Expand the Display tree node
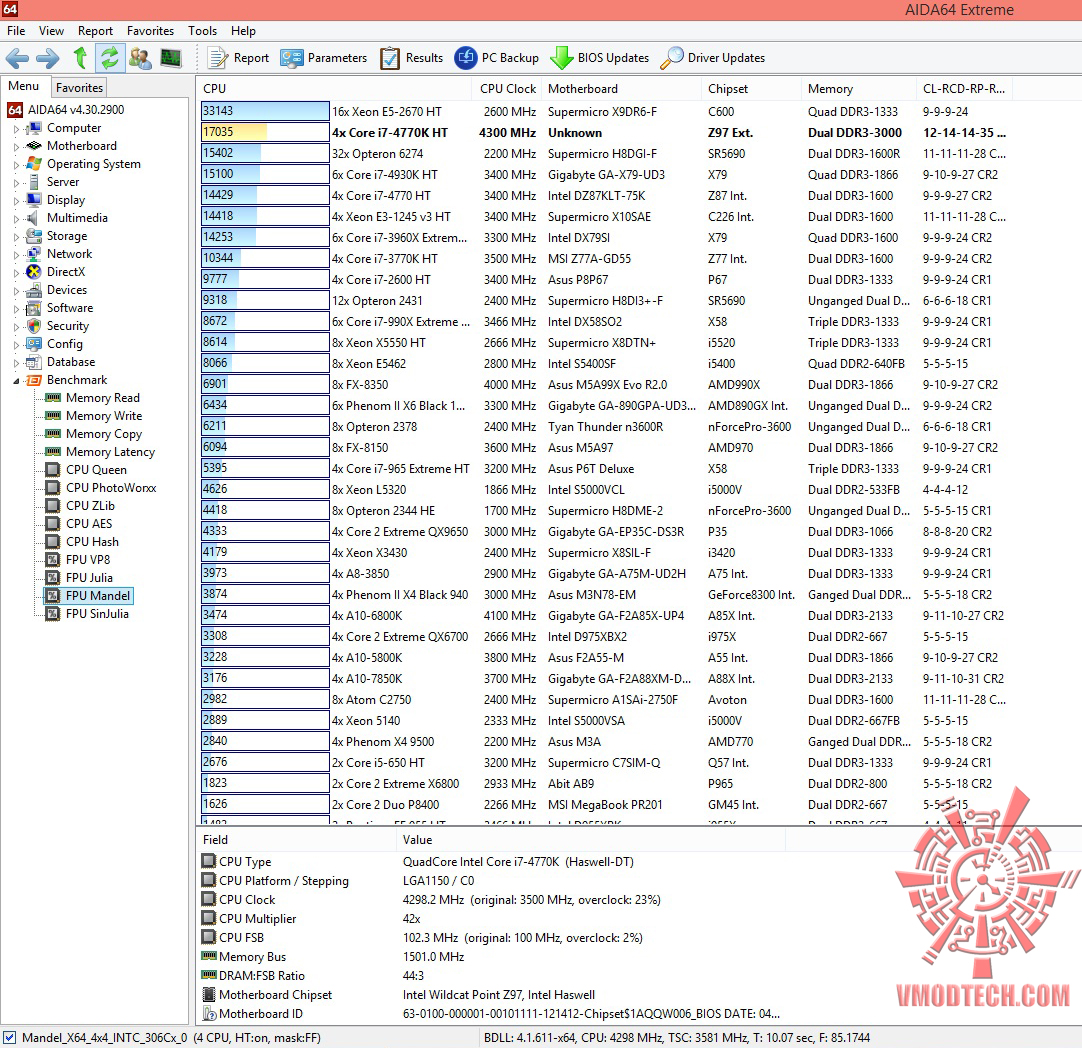Image resolution: width=1082 pixels, height=1048 pixels. [x=16, y=200]
